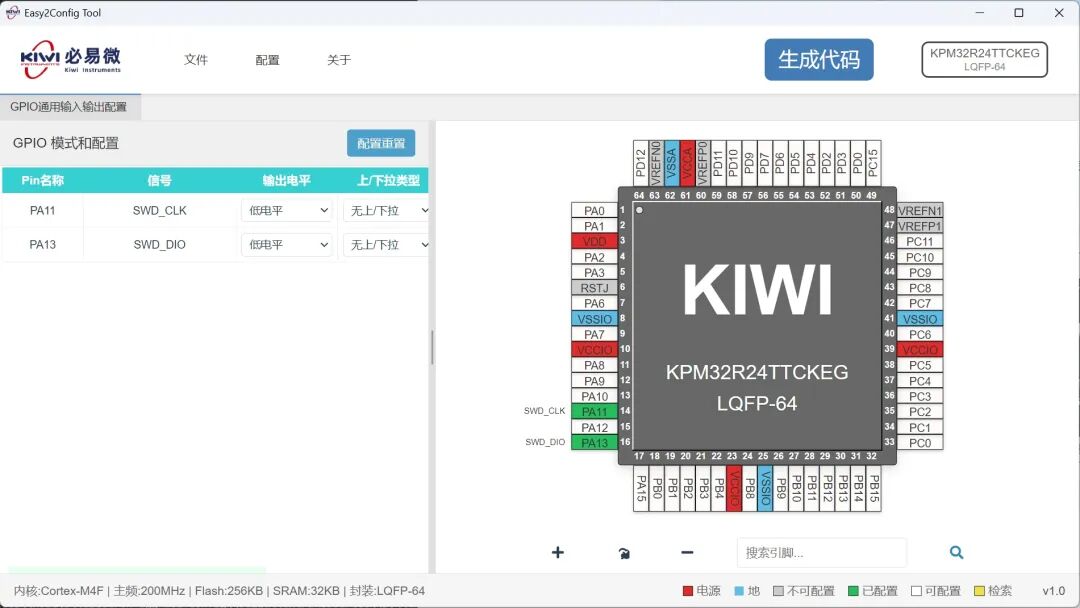The height and width of the screenshot is (608, 1080).
Task: Click the v1.0 version label
Action: 1053,591
